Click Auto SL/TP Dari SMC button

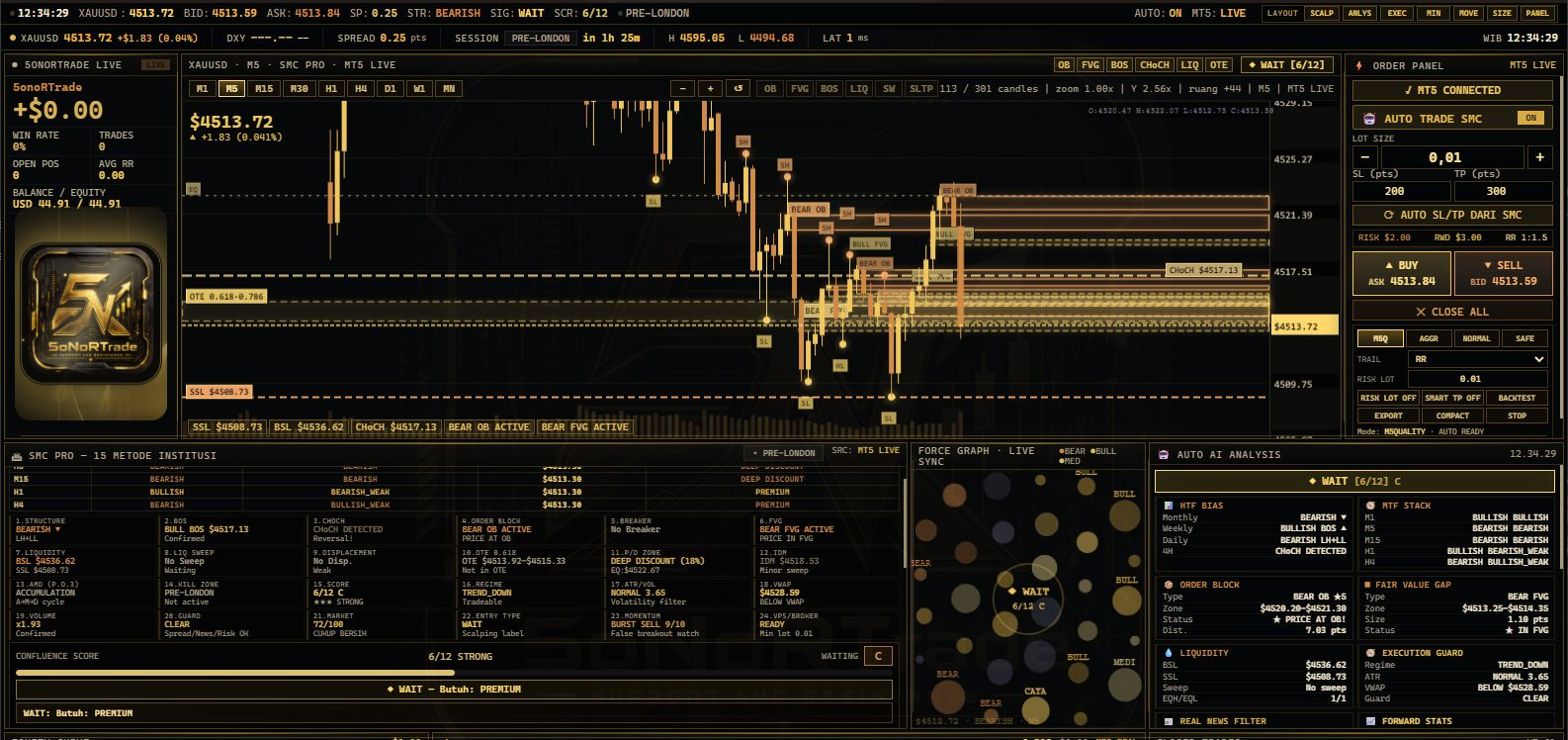(x=1452, y=215)
